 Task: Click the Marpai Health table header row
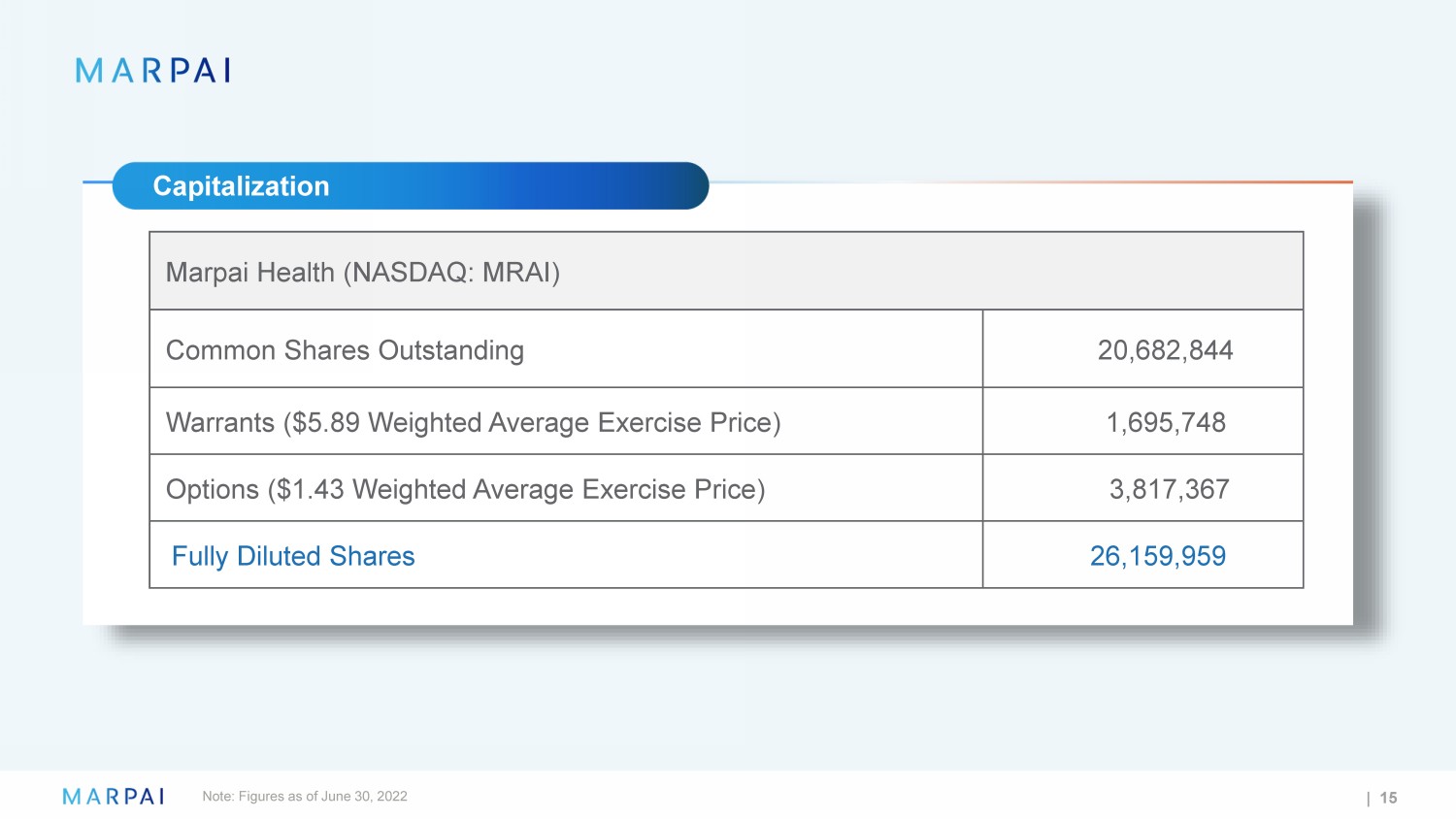(725, 272)
